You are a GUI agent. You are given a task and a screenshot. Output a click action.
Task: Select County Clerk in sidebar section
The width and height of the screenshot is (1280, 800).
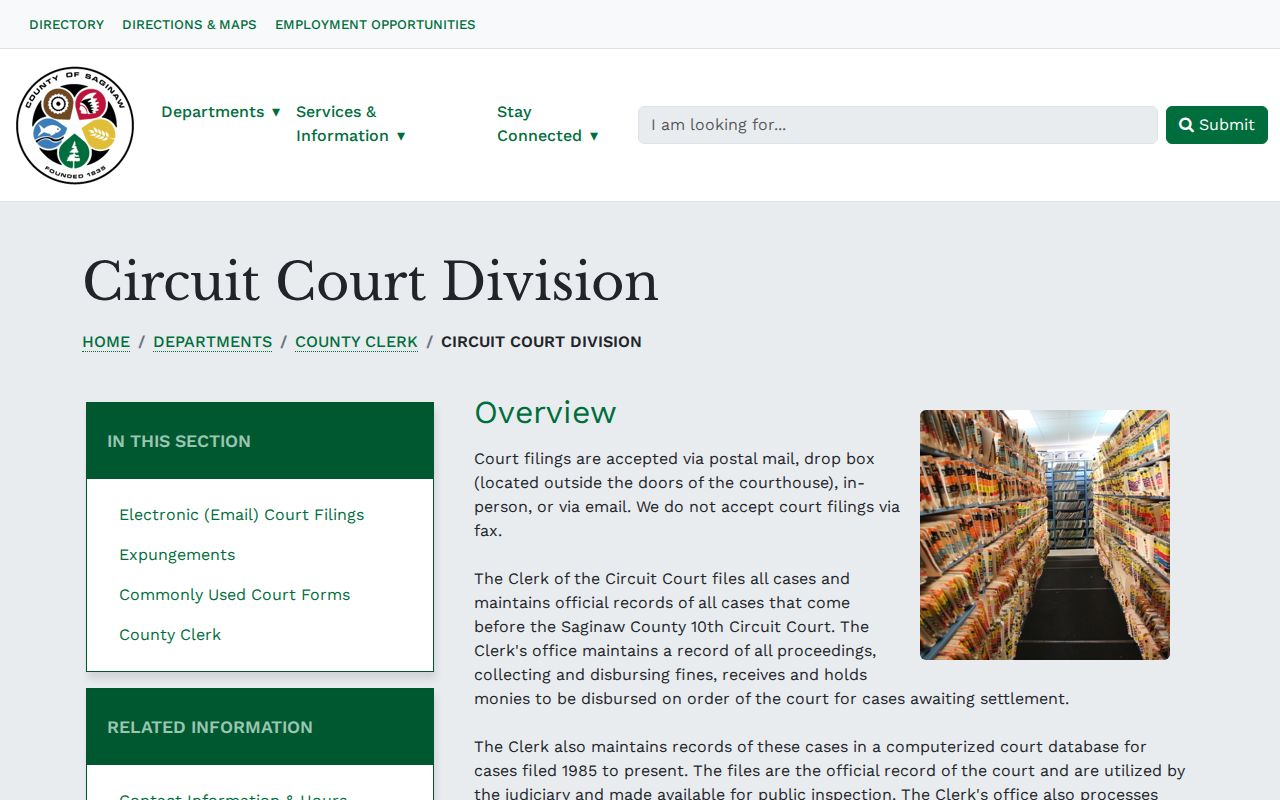click(x=170, y=635)
